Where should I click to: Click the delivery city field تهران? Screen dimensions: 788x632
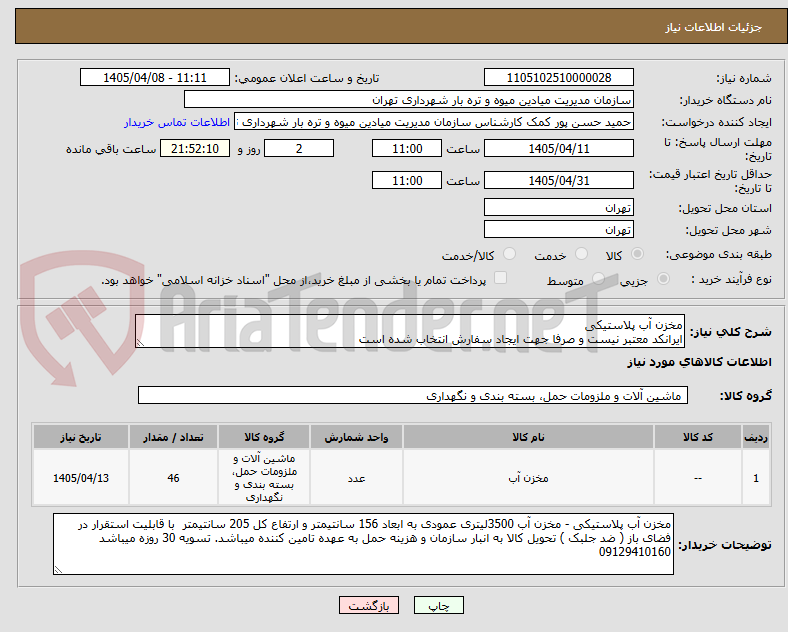(559, 230)
